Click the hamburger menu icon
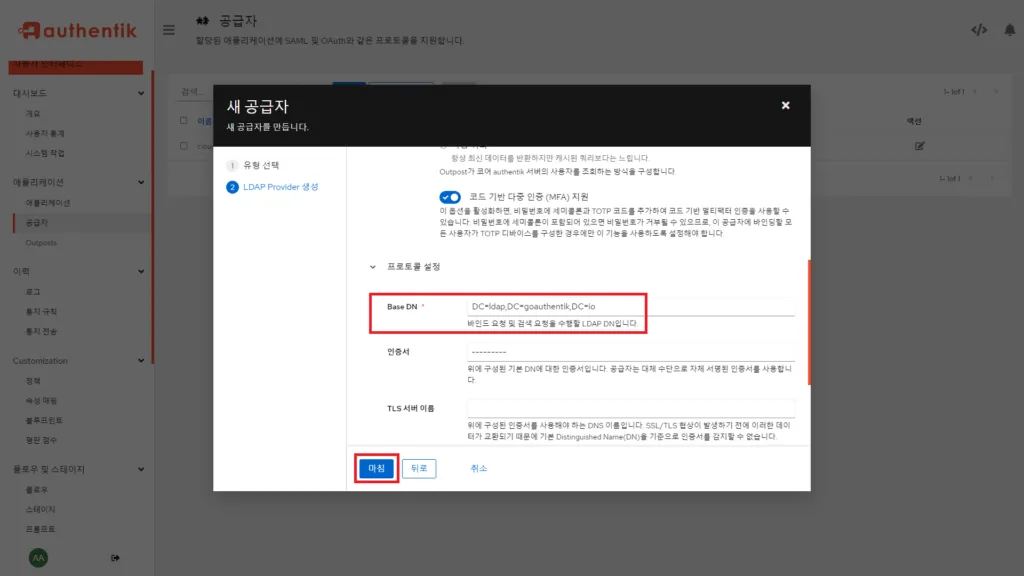This screenshot has height=576, width=1024. pos(168,29)
